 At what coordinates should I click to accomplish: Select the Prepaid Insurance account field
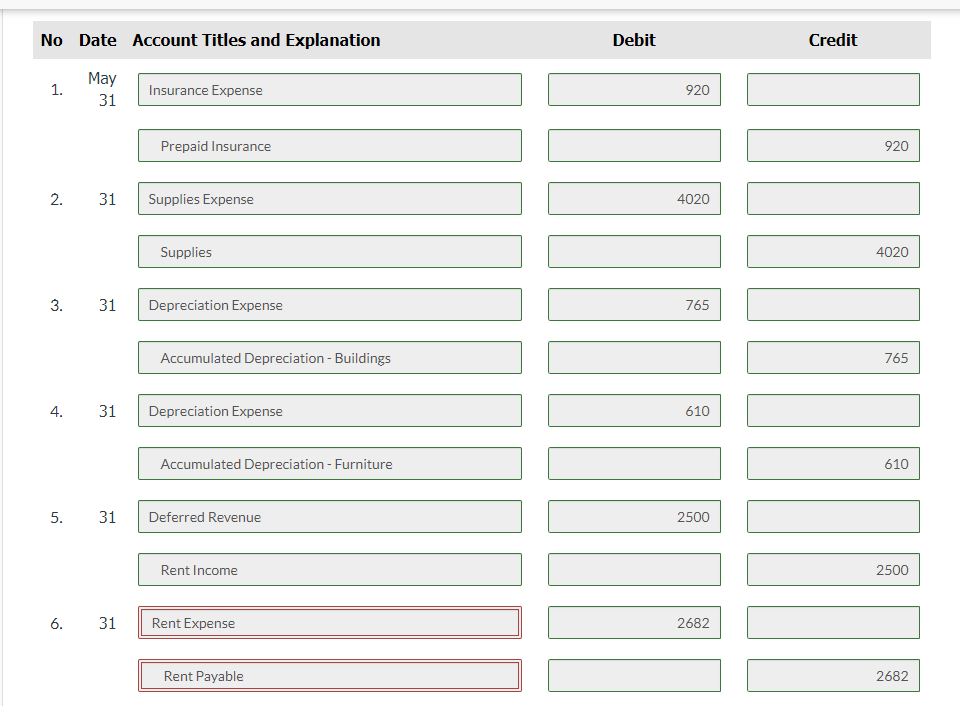(x=329, y=146)
